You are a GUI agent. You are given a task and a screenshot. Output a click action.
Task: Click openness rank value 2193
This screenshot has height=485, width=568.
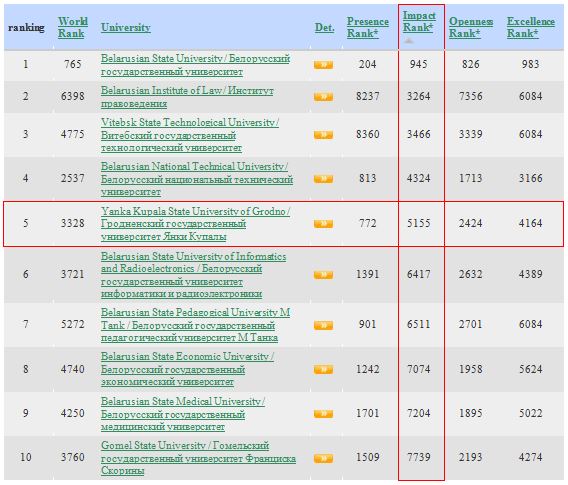471,457
